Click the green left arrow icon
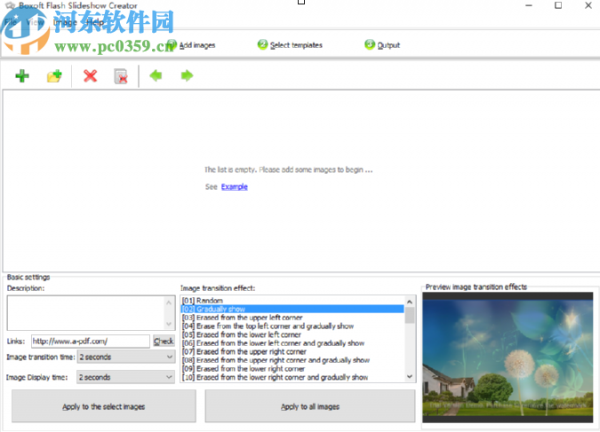Image resolution: width=600 pixels, height=432 pixels. (156, 76)
